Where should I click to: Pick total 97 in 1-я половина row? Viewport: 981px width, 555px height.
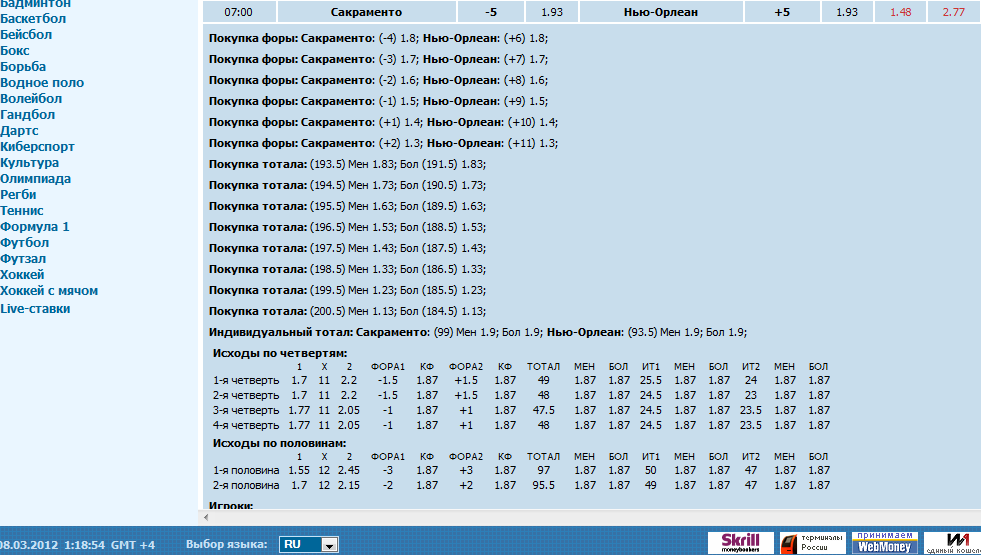[x=543, y=471]
